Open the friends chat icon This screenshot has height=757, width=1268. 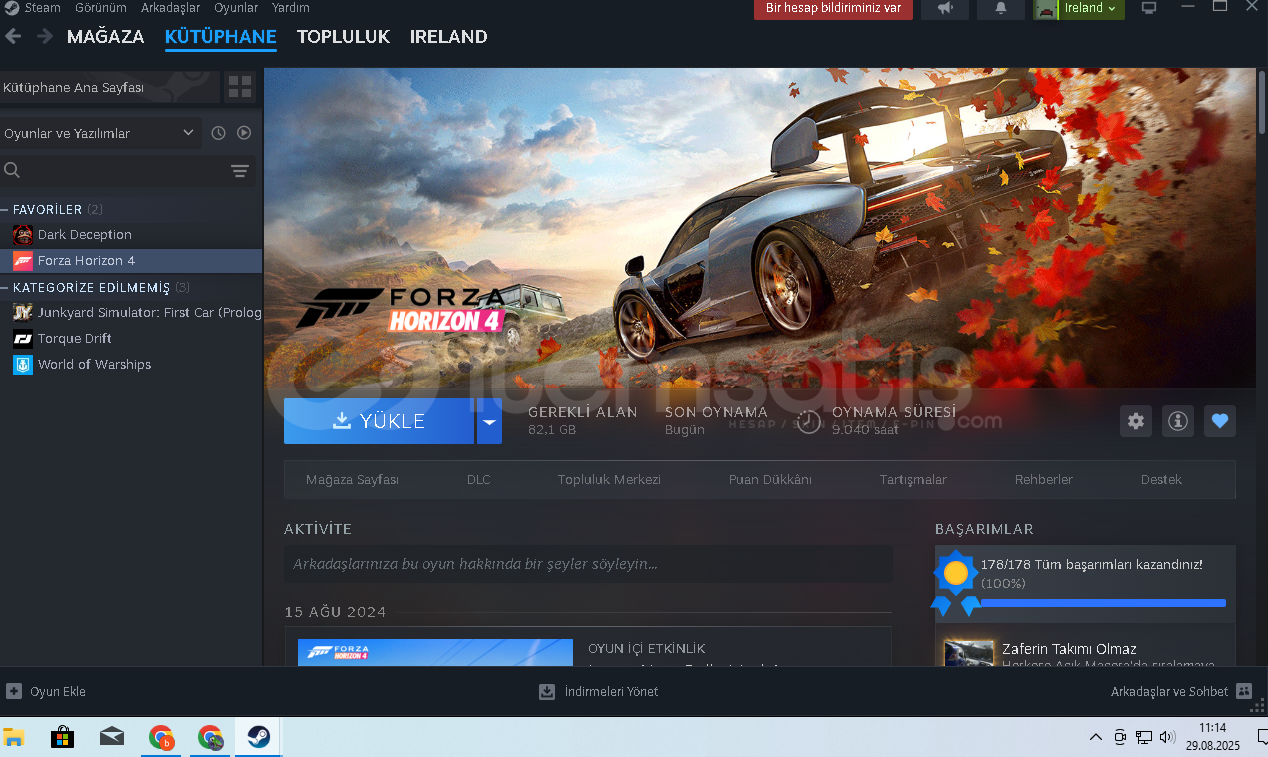(1244, 691)
